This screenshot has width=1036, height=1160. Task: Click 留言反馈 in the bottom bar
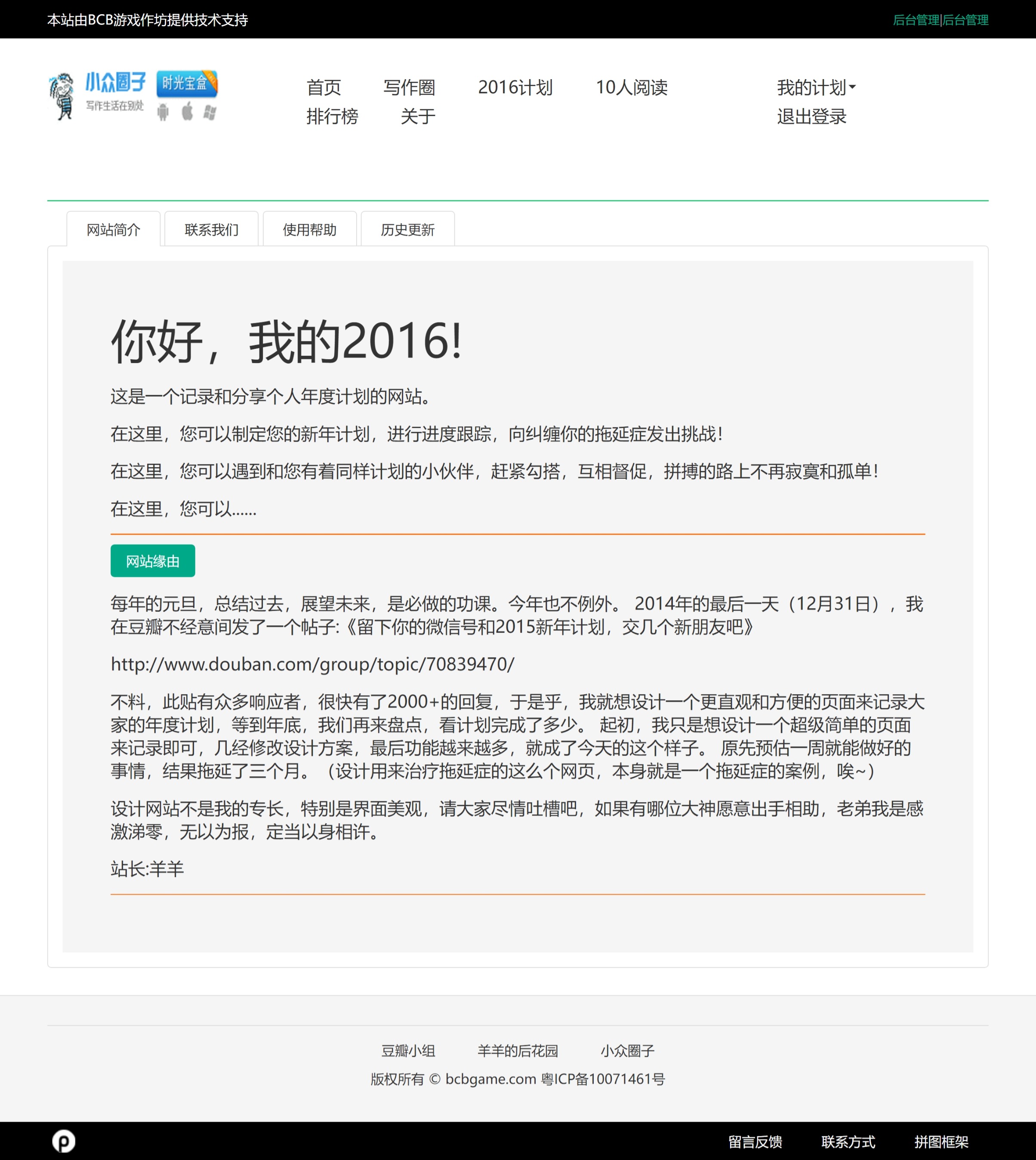[755, 1142]
